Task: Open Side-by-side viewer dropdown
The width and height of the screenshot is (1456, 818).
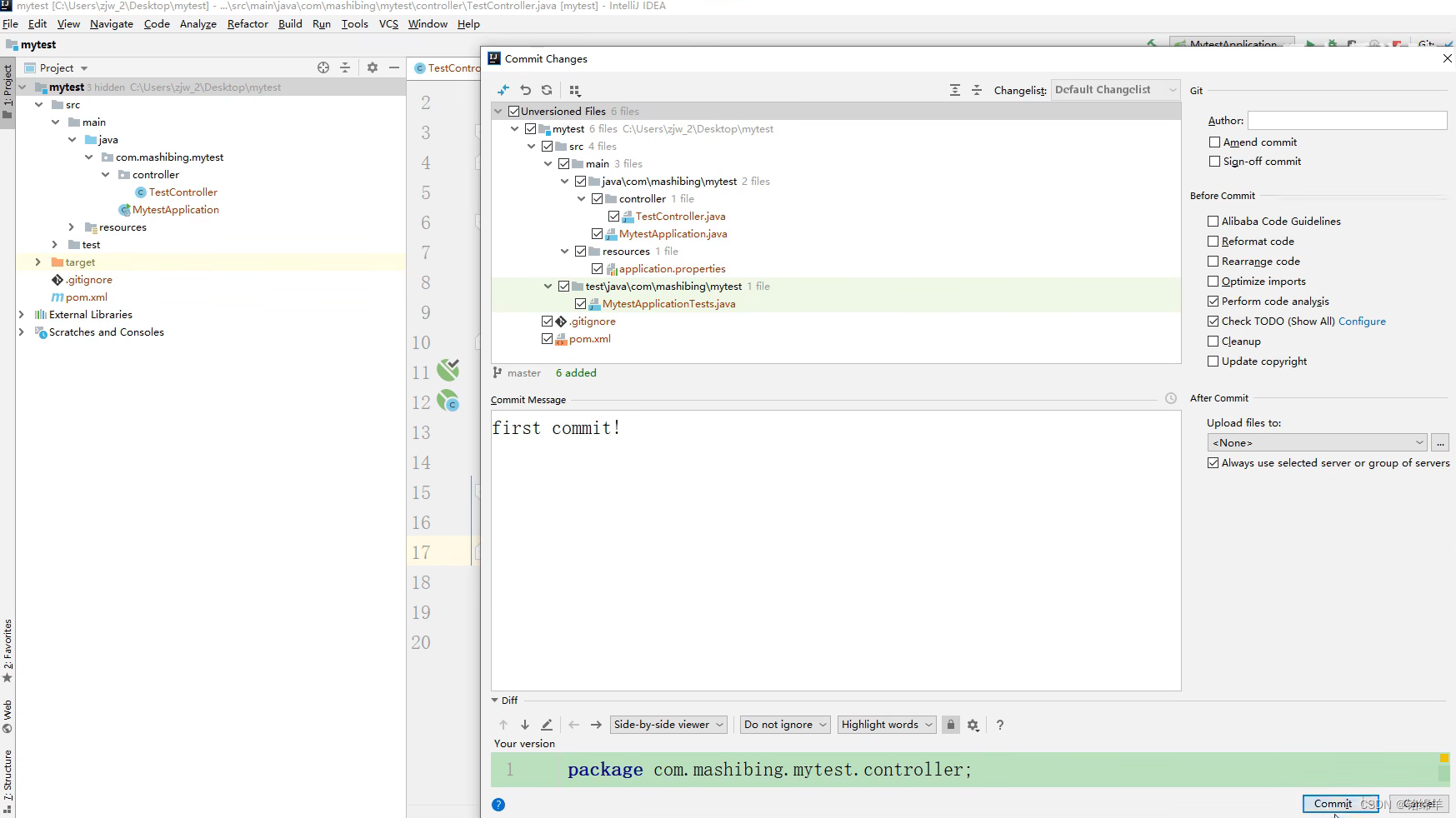Action: (668, 725)
